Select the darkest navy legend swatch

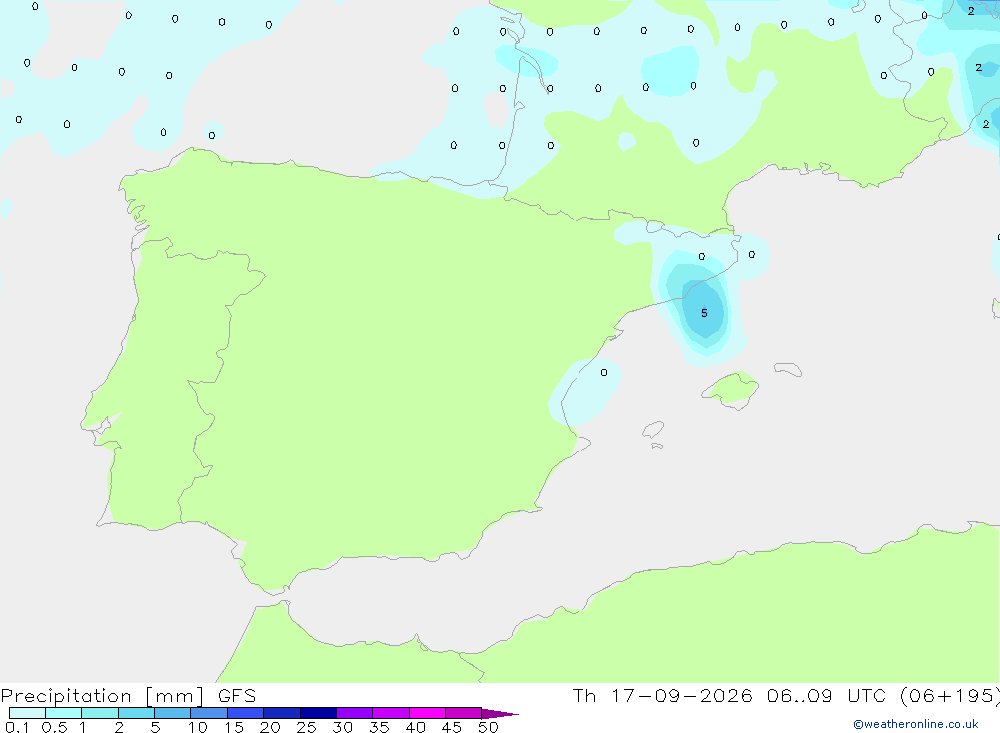coord(318,713)
